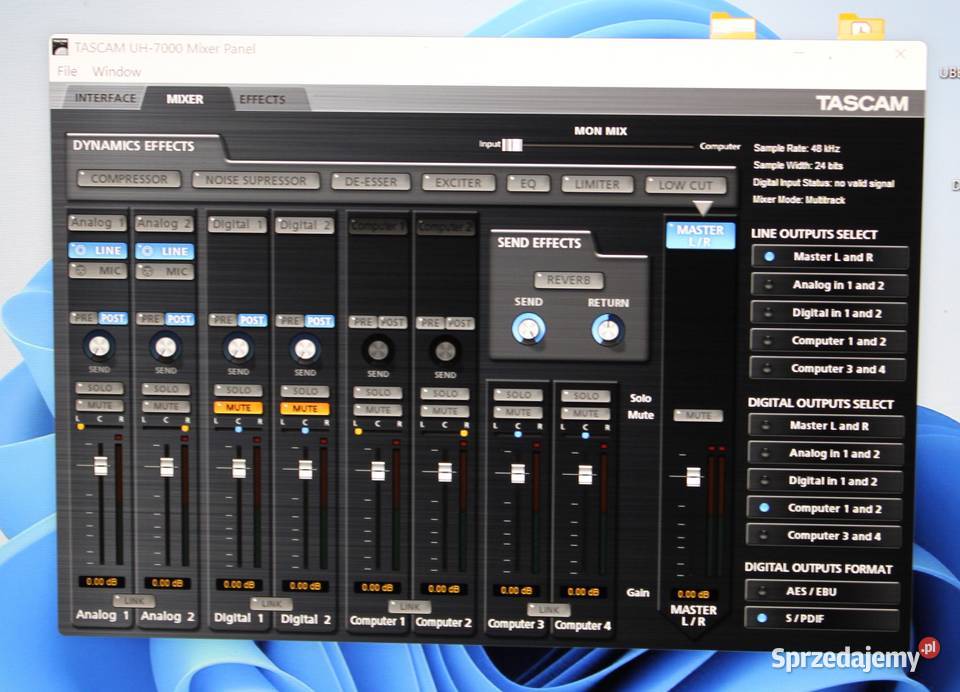The image size is (960, 692).
Task: Click the Send Effects SEND knob
Action: tap(528, 329)
